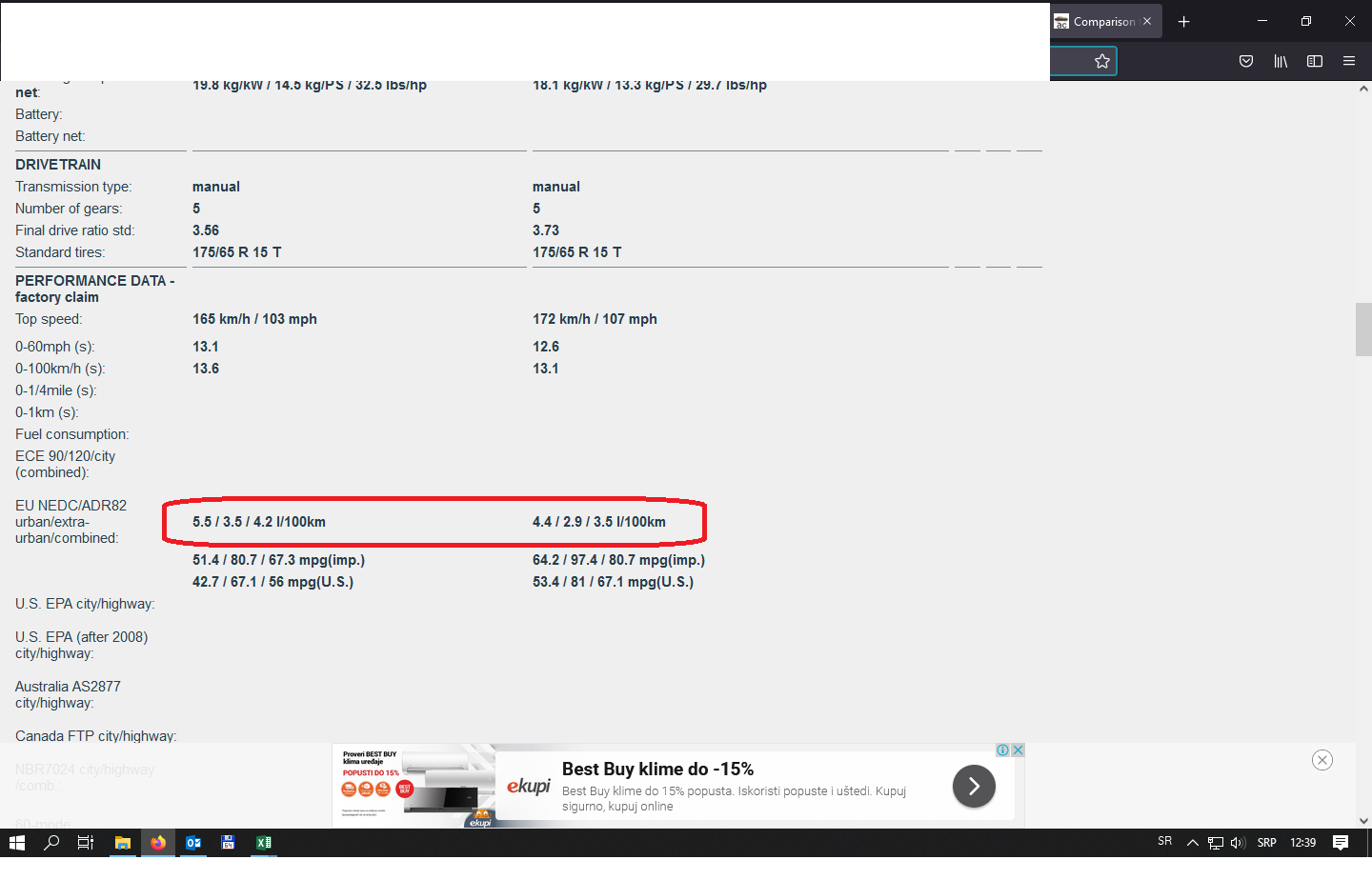
Task: Click the final drive ratio value 3.56
Action: point(206,230)
